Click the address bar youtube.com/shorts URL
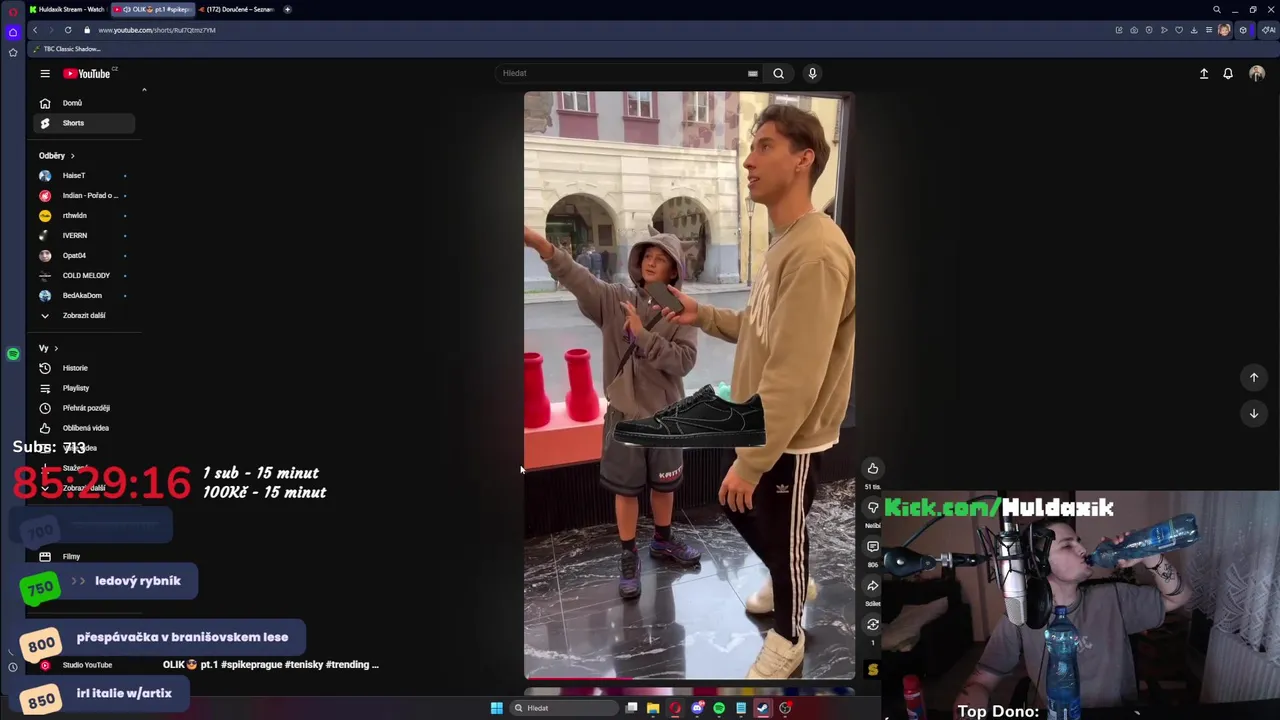1280x720 pixels. click(157, 30)
